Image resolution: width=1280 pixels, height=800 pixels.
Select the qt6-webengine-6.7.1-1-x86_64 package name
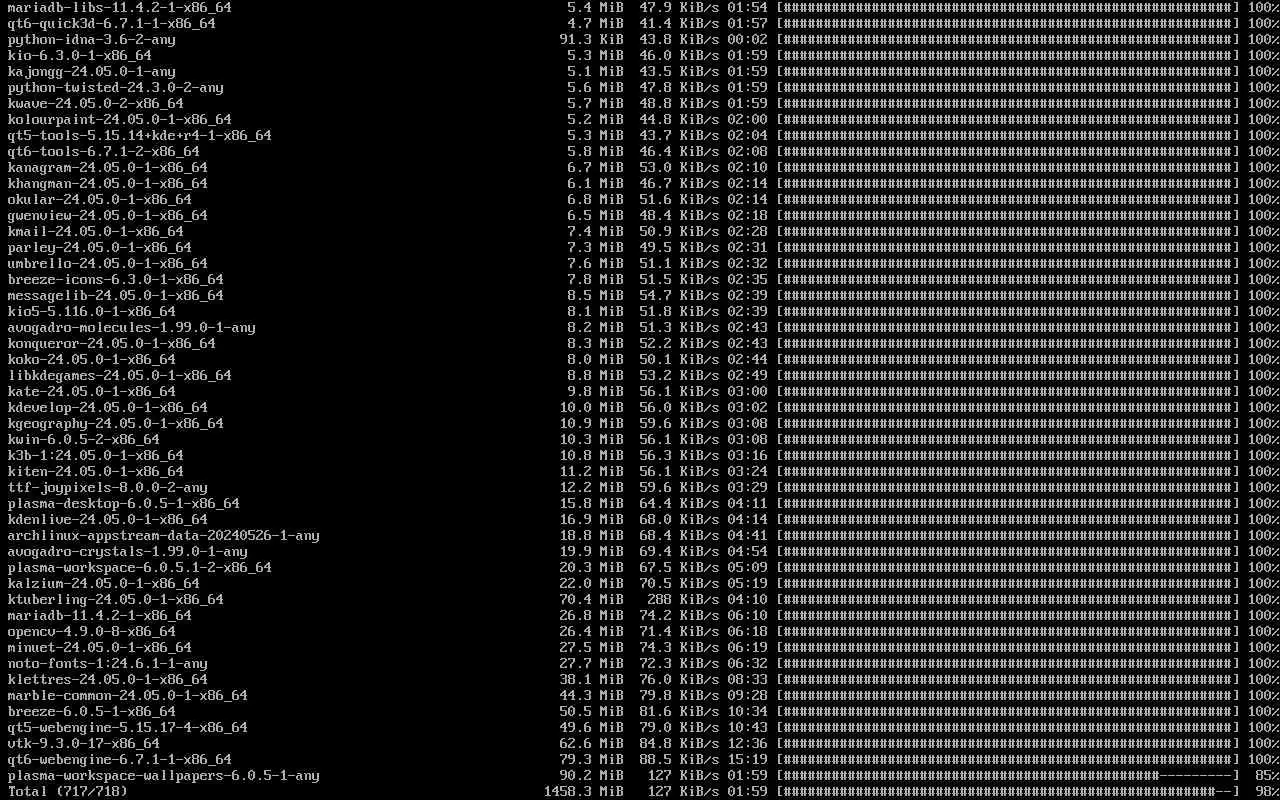coord(120,759)
